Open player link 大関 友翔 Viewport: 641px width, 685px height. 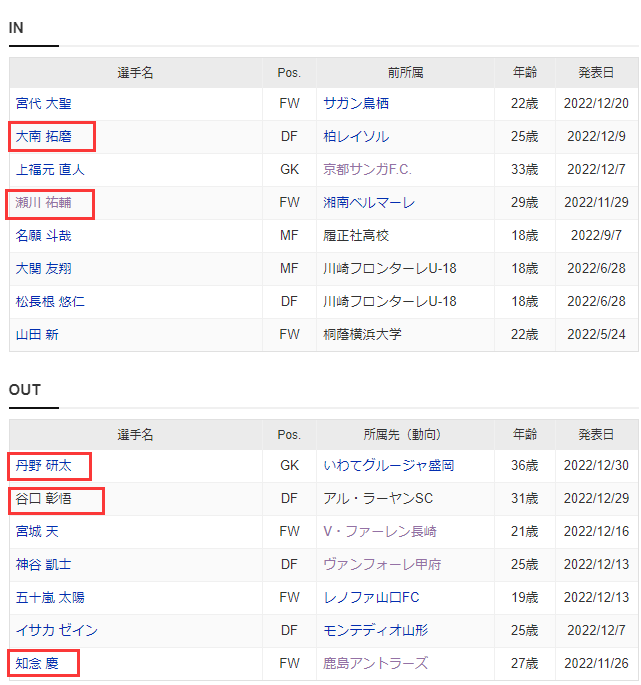43,268
